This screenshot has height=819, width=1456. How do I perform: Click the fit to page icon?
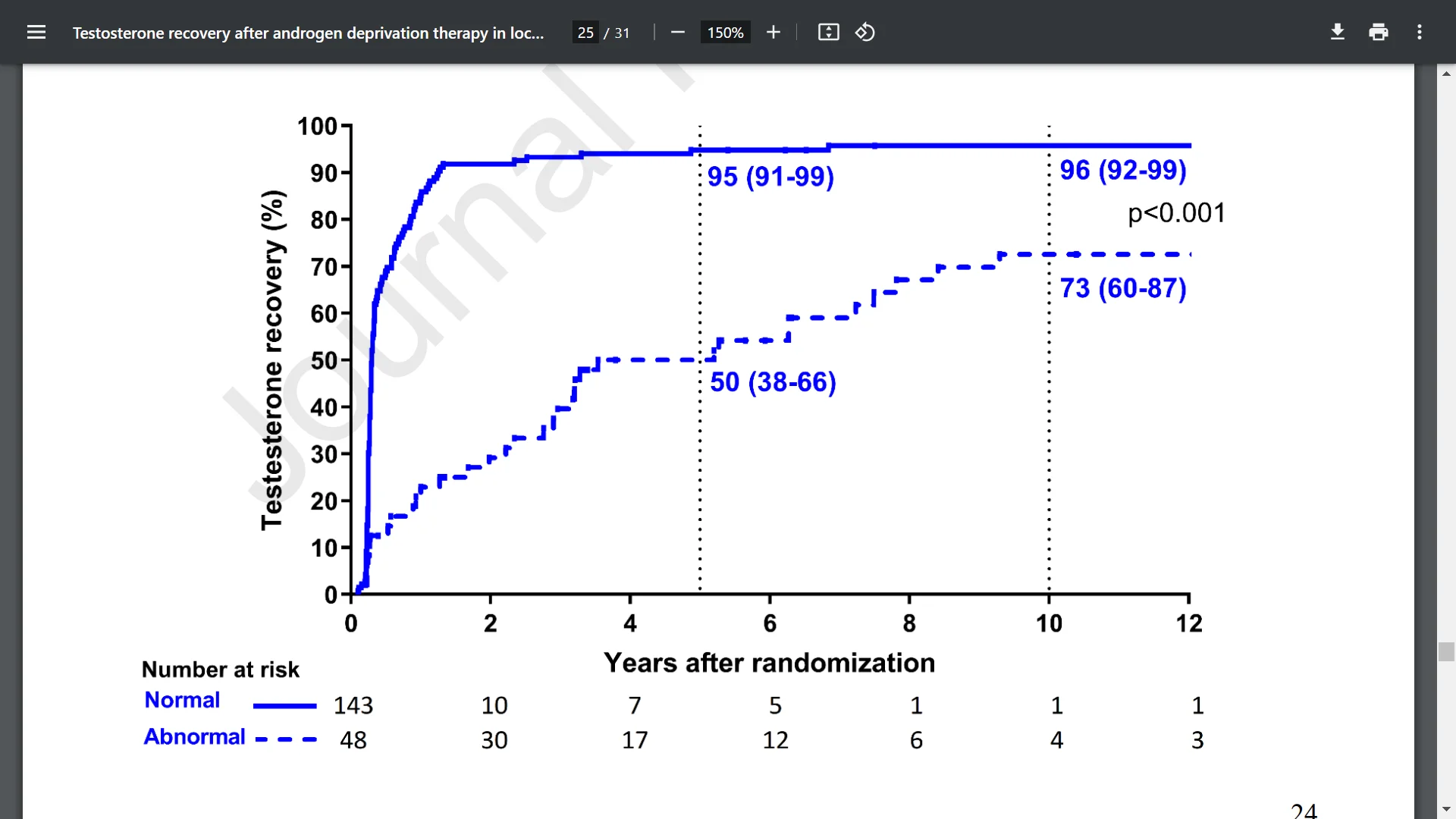[828, 32]
